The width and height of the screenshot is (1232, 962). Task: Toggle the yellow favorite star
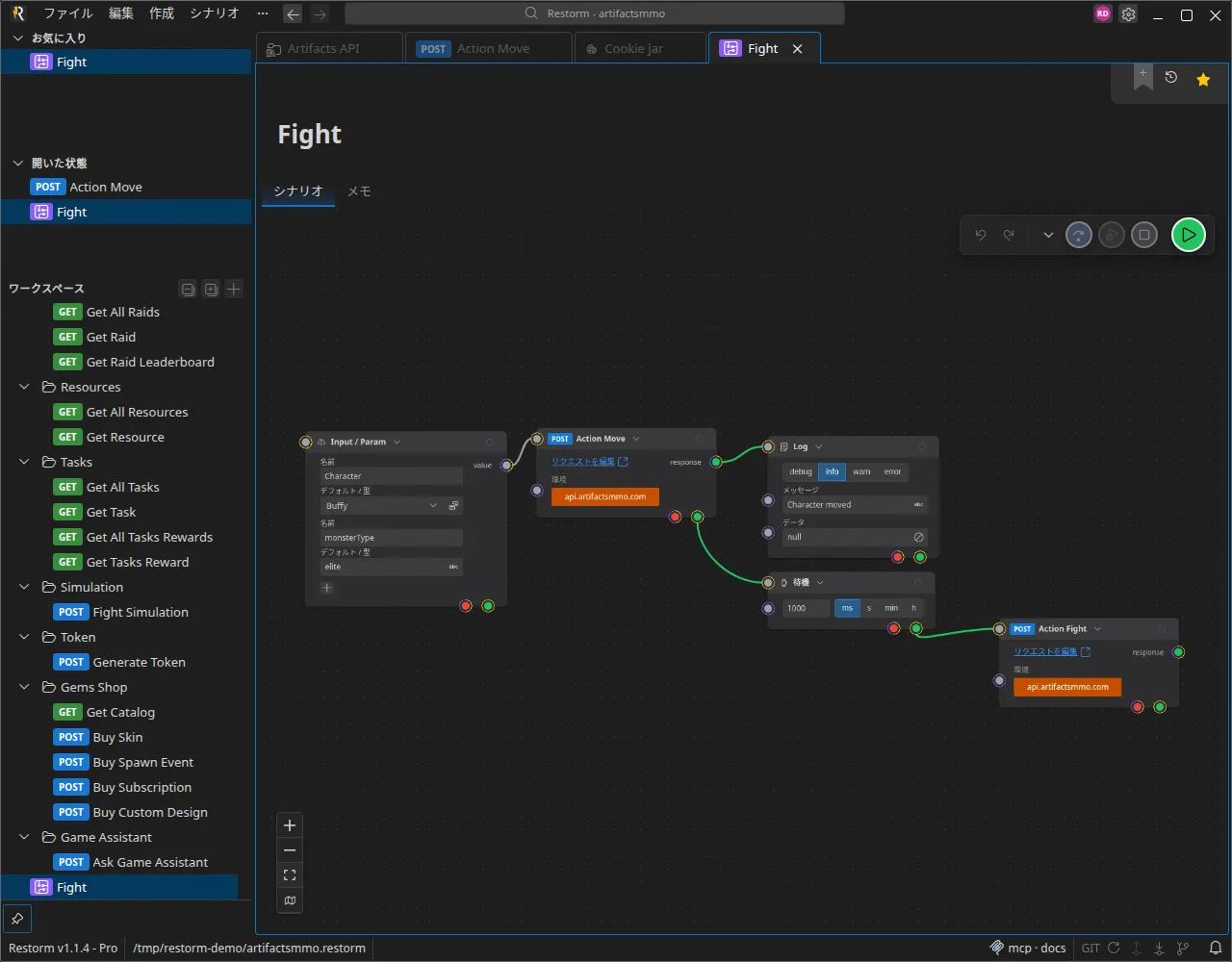(1203, 80)
